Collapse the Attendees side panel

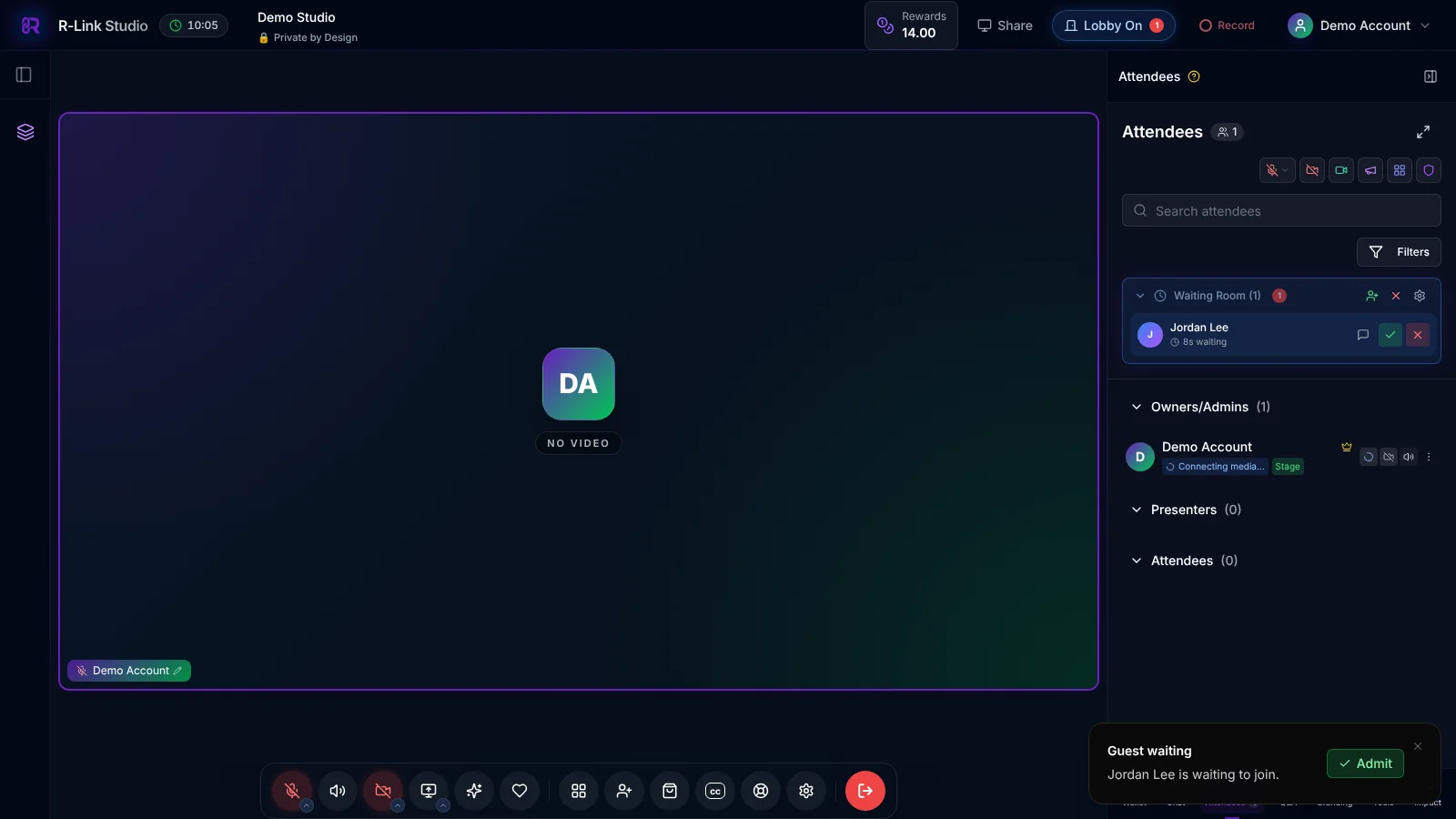(x=1431, y=76)
